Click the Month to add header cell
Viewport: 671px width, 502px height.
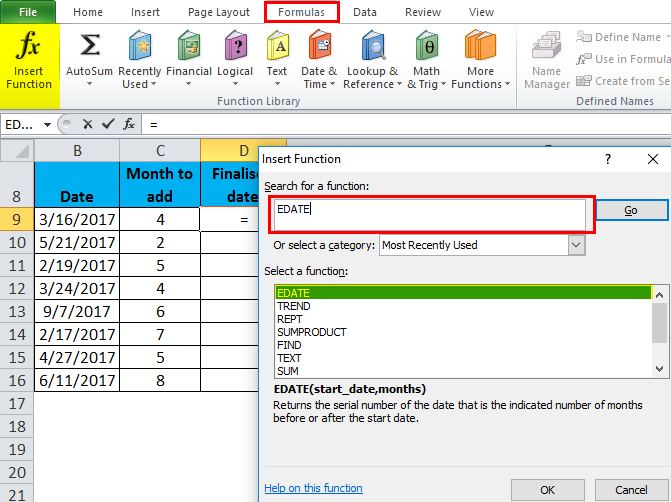(x=160, y=184)
